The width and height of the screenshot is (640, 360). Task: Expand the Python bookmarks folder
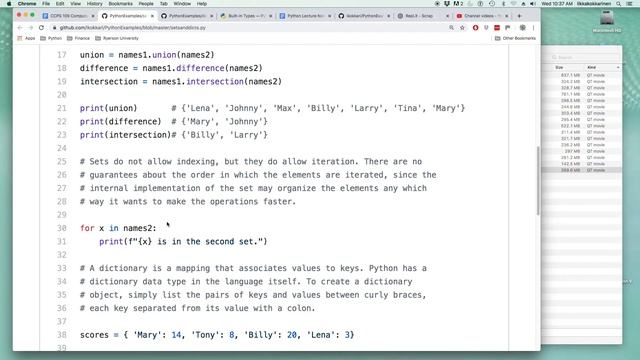click(51, 38)
